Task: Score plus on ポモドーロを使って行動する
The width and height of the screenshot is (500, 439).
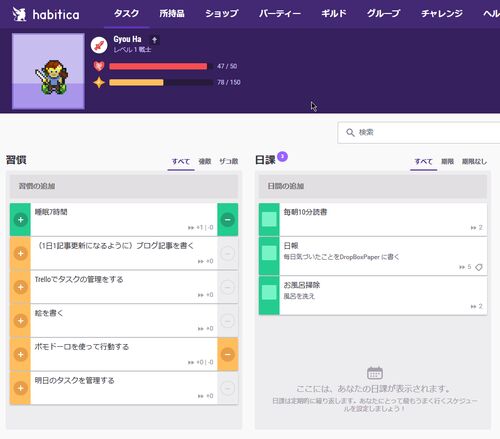Action: pos(20,354)
